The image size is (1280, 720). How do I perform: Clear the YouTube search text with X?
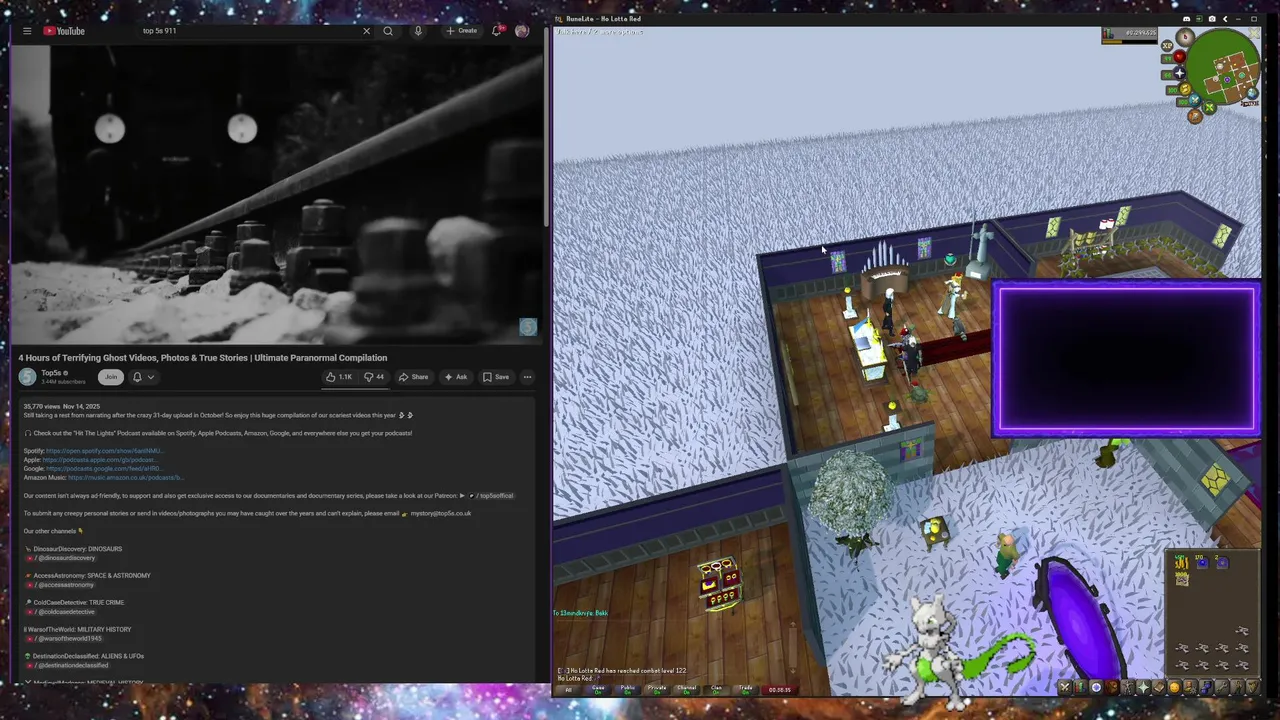(x=366, y=31)
